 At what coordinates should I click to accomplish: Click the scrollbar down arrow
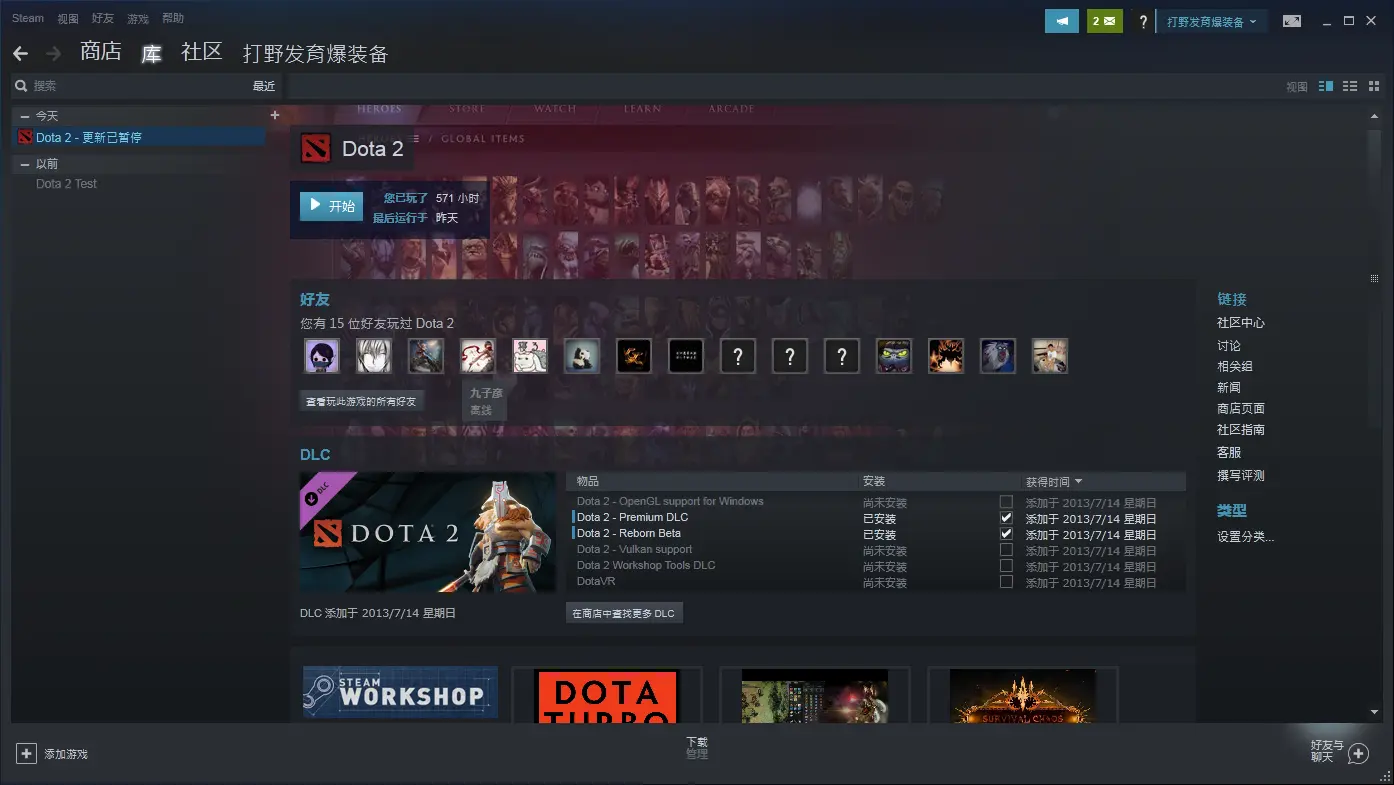pos(1374,712)
